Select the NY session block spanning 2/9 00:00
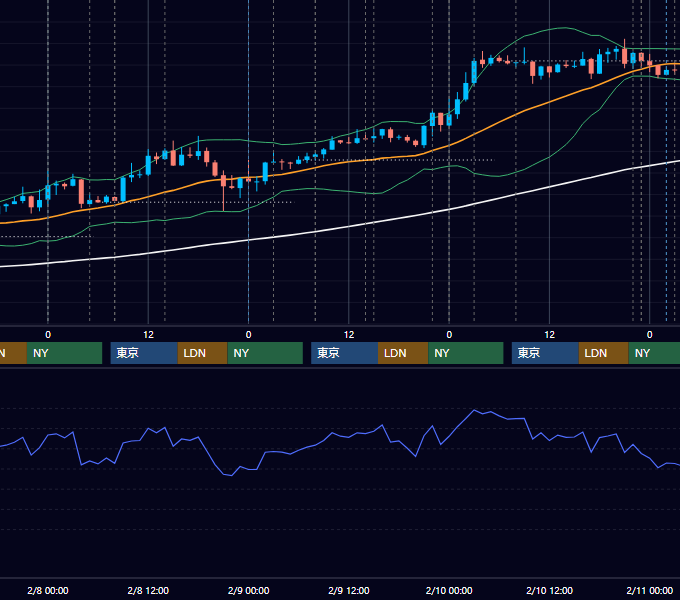 (x=265, y=353)
